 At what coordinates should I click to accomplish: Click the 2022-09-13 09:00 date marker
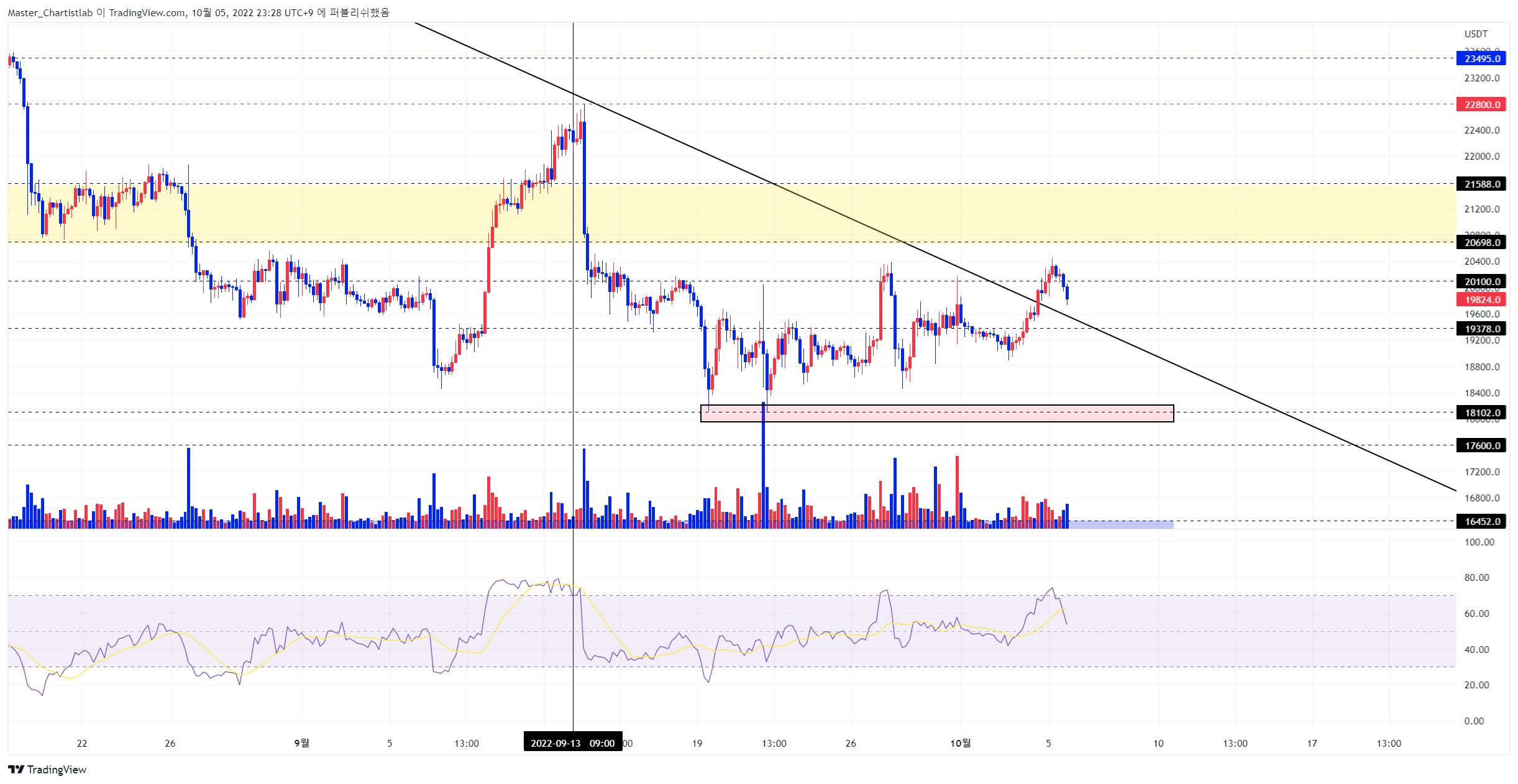pos(573,743)
